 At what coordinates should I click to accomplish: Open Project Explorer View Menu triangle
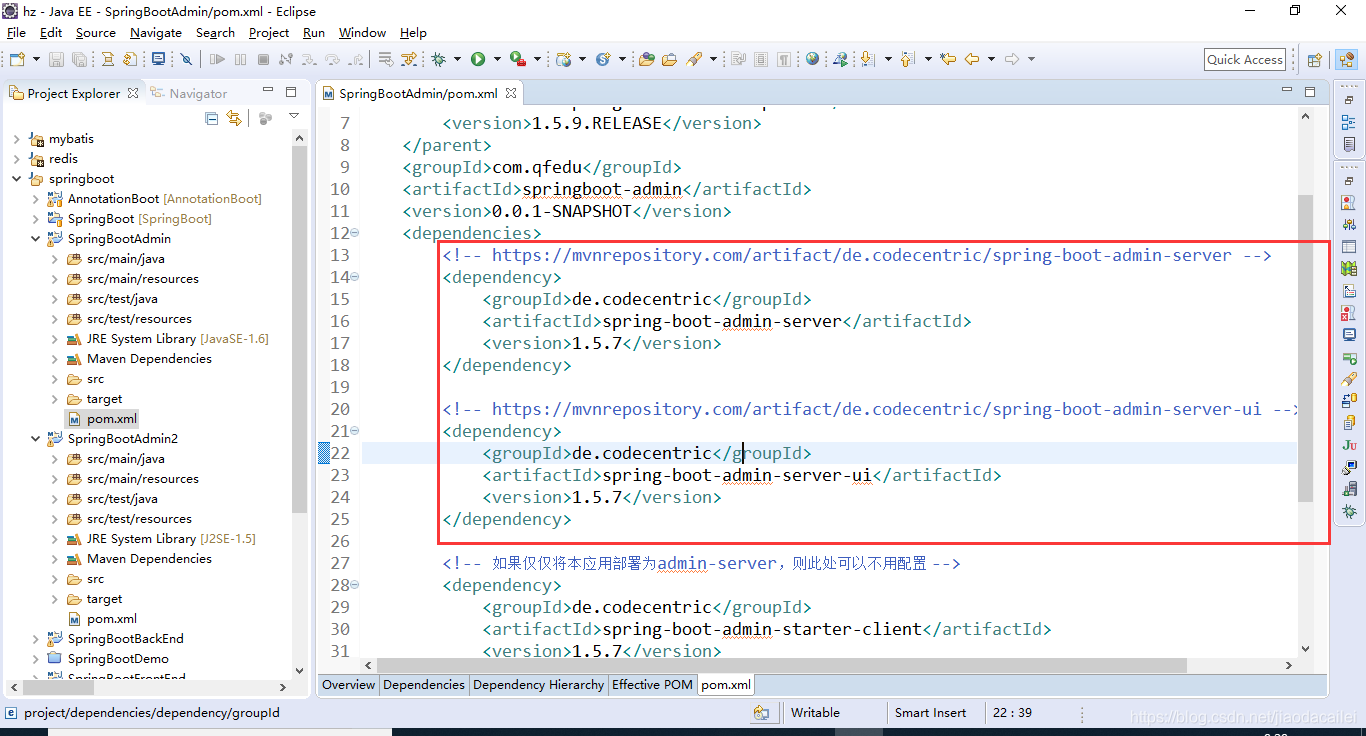click(294, 116)
